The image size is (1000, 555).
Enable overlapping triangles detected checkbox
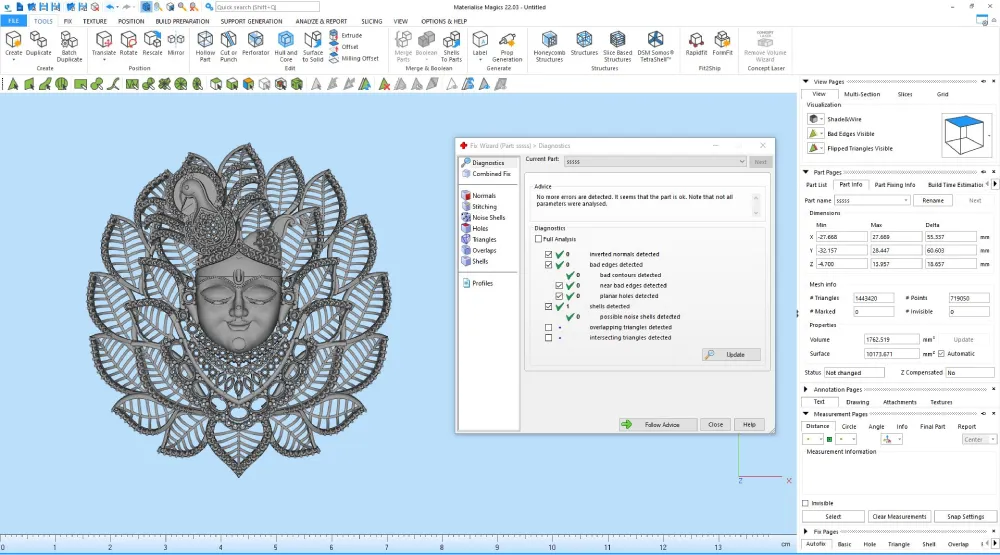548,327
